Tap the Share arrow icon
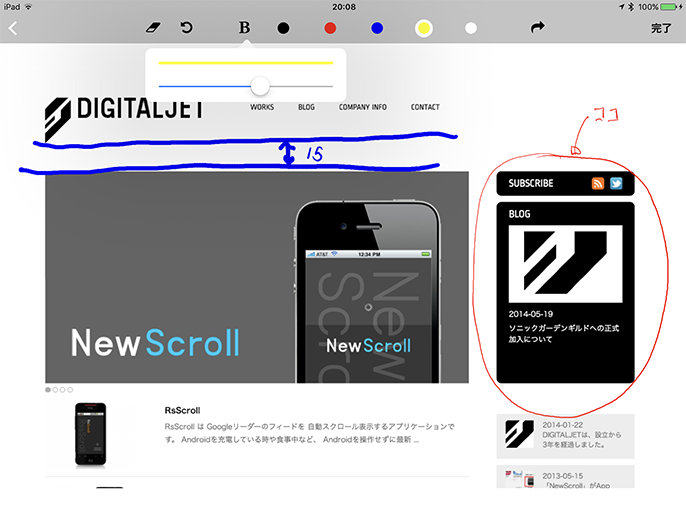 (x=538, y=28)
